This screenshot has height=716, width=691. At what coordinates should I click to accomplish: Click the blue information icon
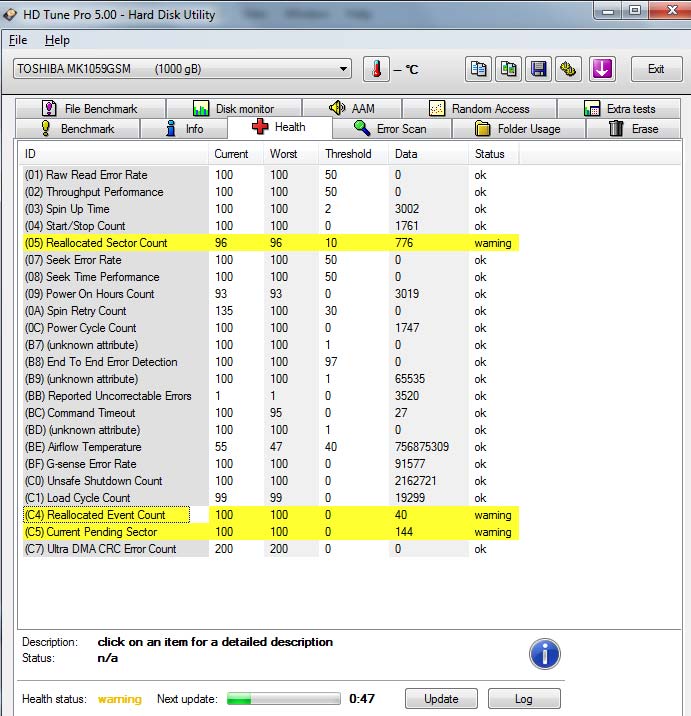[544, 654]
